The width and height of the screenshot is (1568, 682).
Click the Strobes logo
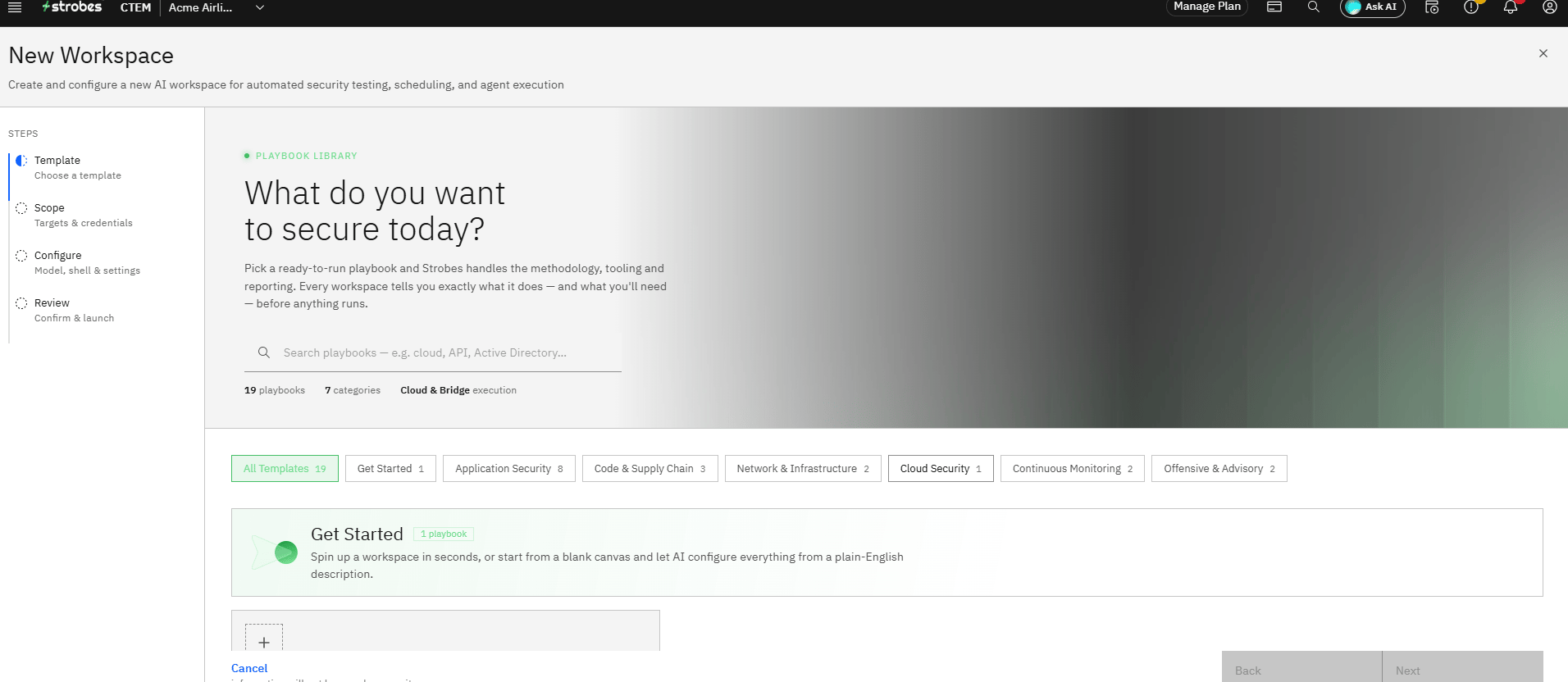click(x=72, y=7)
